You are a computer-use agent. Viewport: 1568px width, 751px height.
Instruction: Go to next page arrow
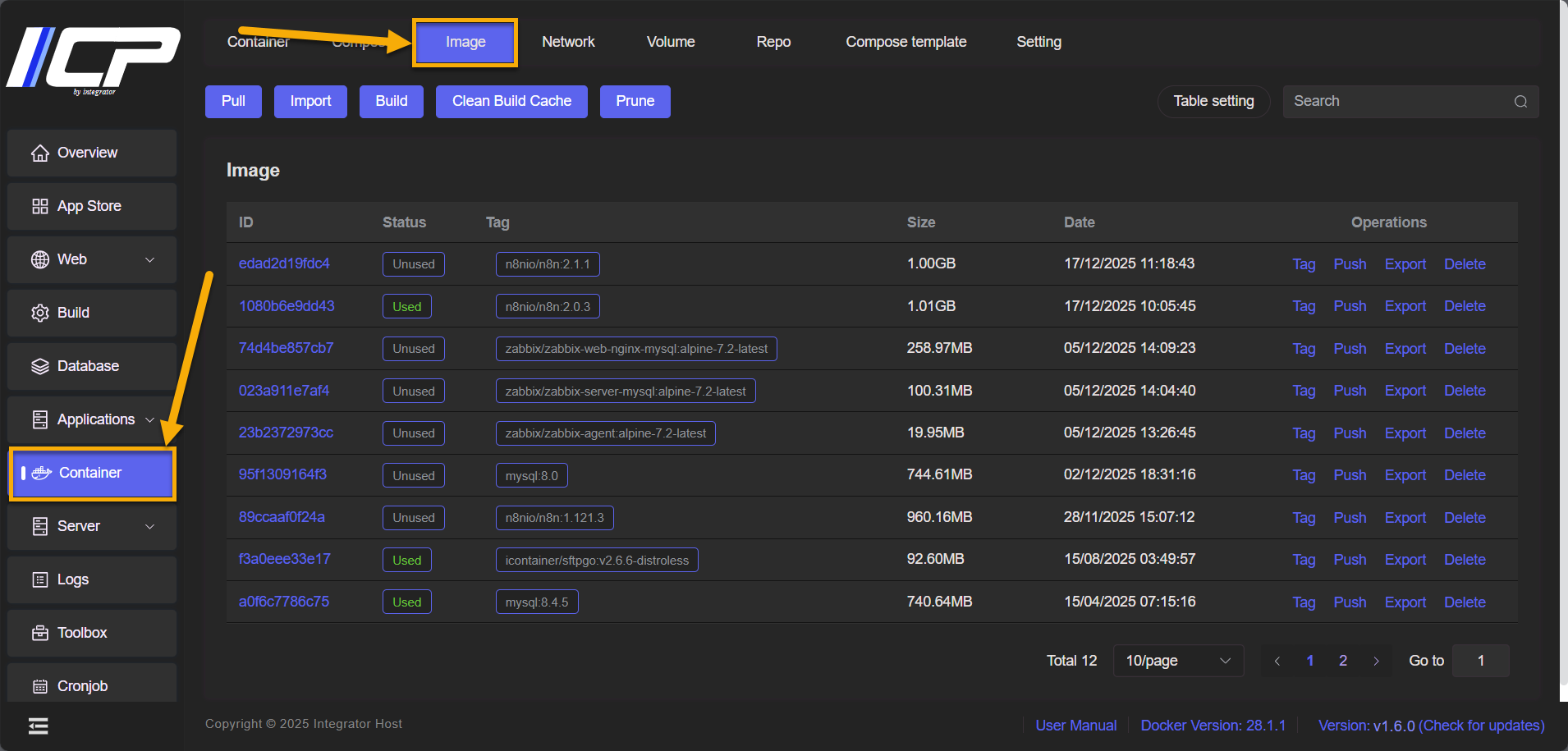1377,661
